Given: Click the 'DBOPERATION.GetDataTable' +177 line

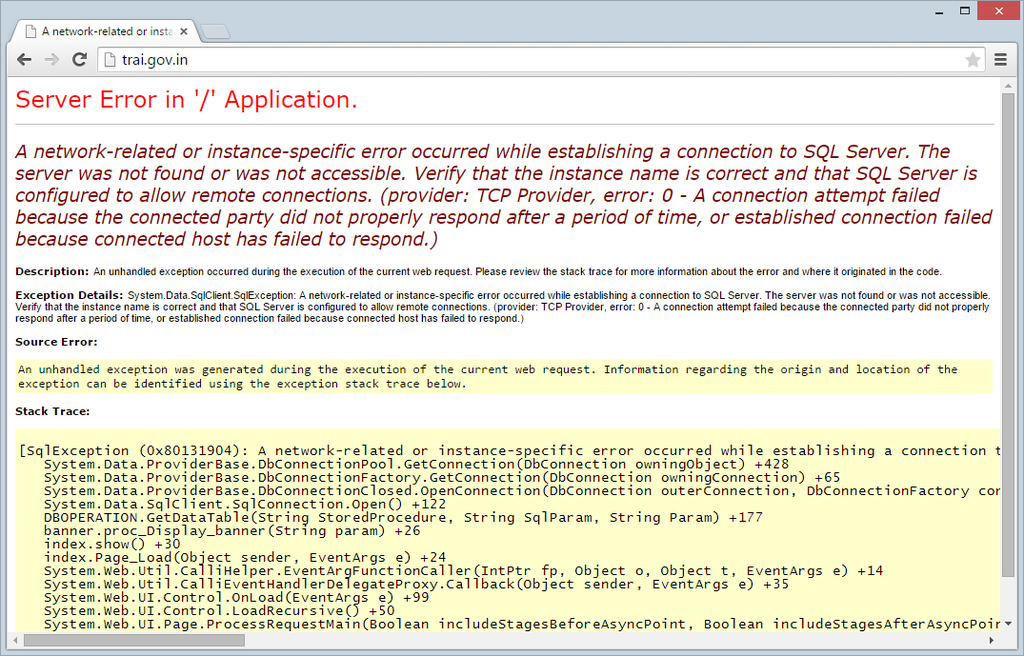Looking at the screenshot, I should click(x=403, y=517).
